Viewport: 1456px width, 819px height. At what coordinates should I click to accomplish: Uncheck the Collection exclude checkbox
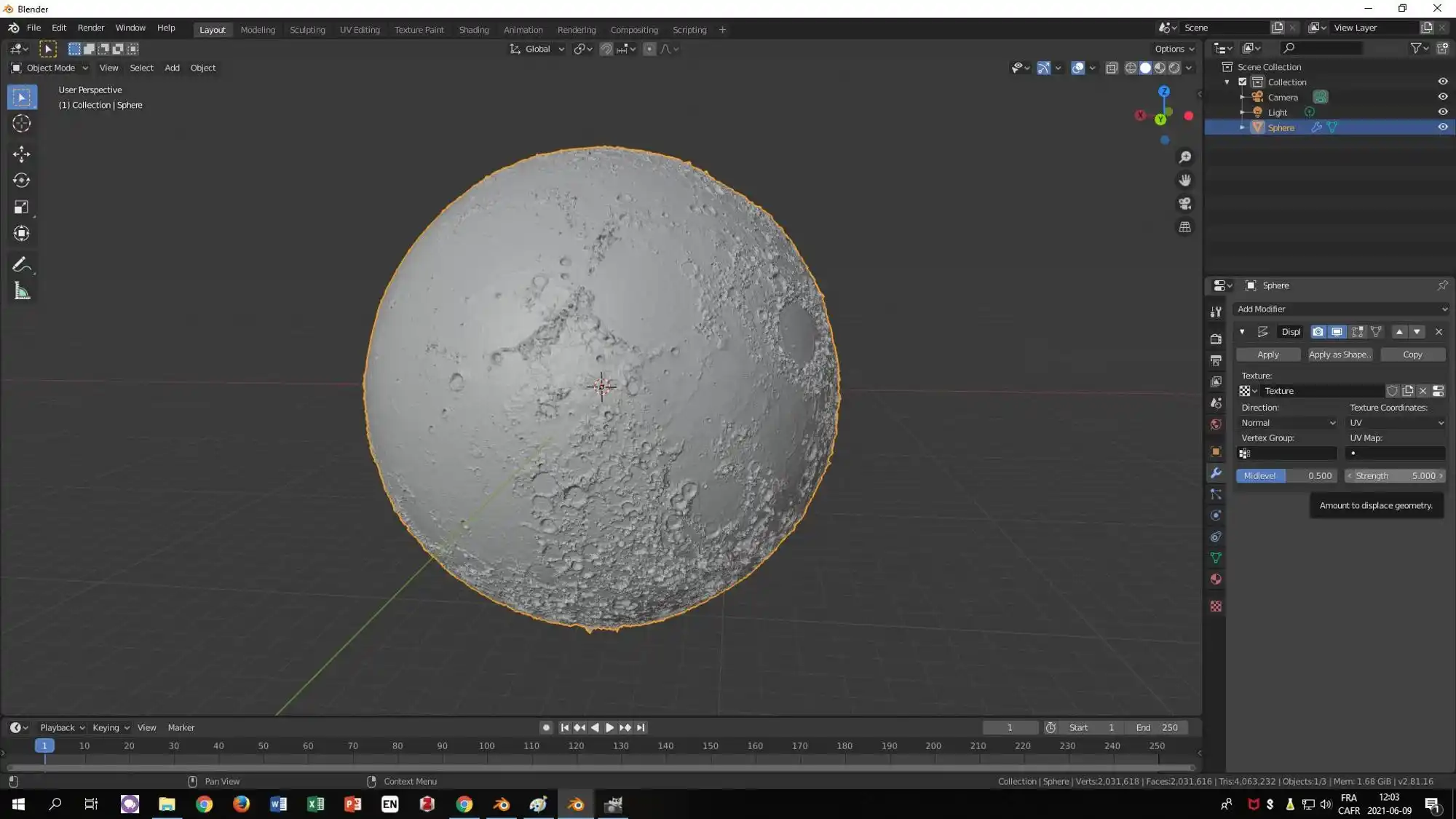tap(1243, 82)
